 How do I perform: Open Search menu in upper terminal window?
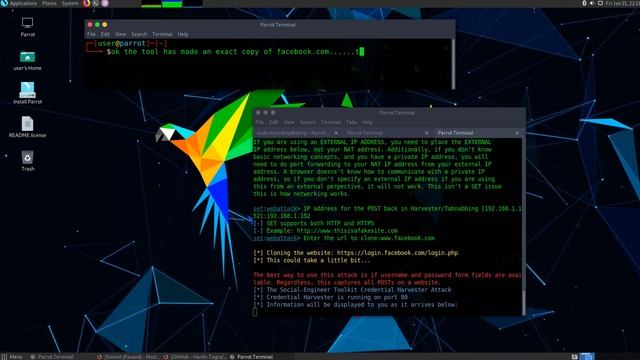tap(139, 34)
